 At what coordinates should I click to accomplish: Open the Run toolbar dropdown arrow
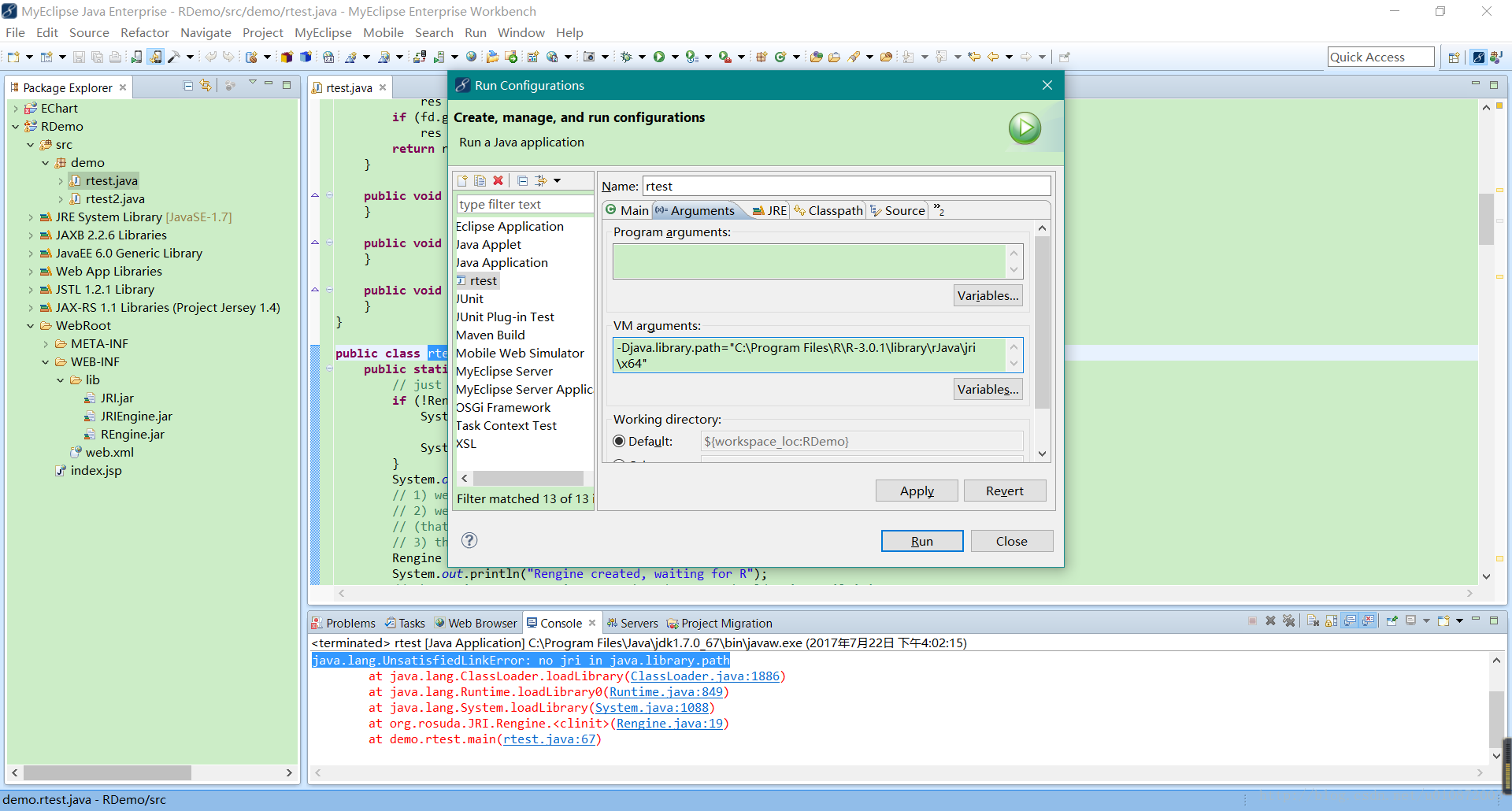(675, 57)
